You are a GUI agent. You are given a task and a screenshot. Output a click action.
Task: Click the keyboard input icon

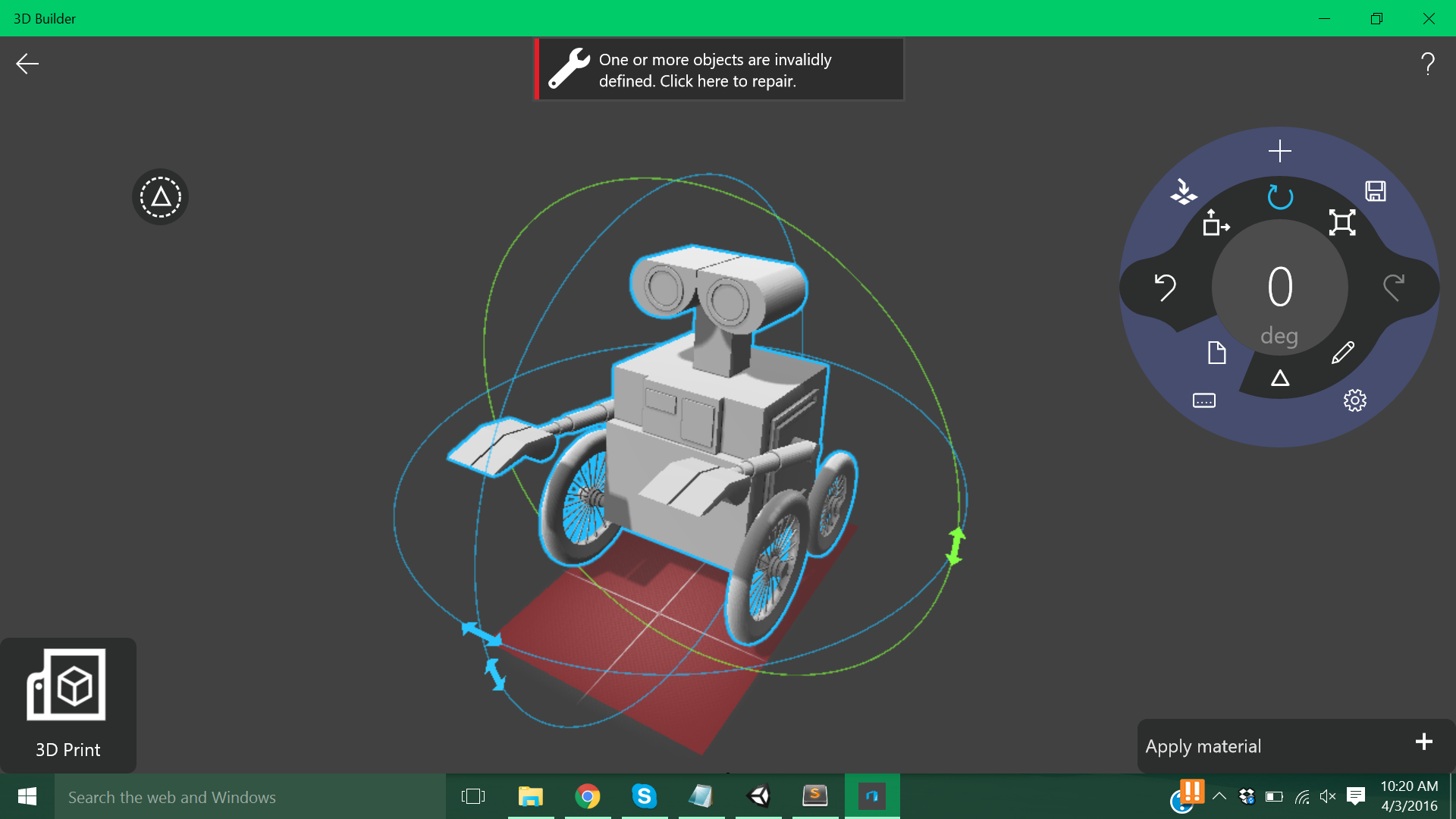coord(1204,400)
